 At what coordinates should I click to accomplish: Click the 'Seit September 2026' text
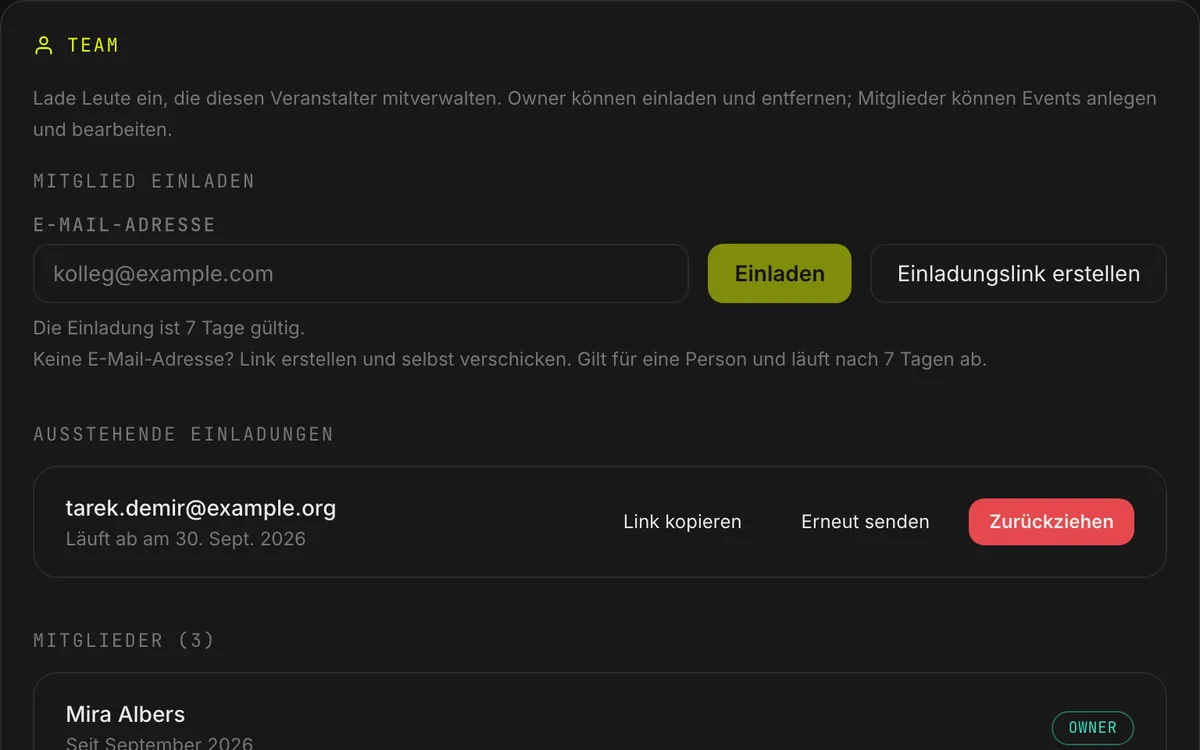tap(159, 743)
